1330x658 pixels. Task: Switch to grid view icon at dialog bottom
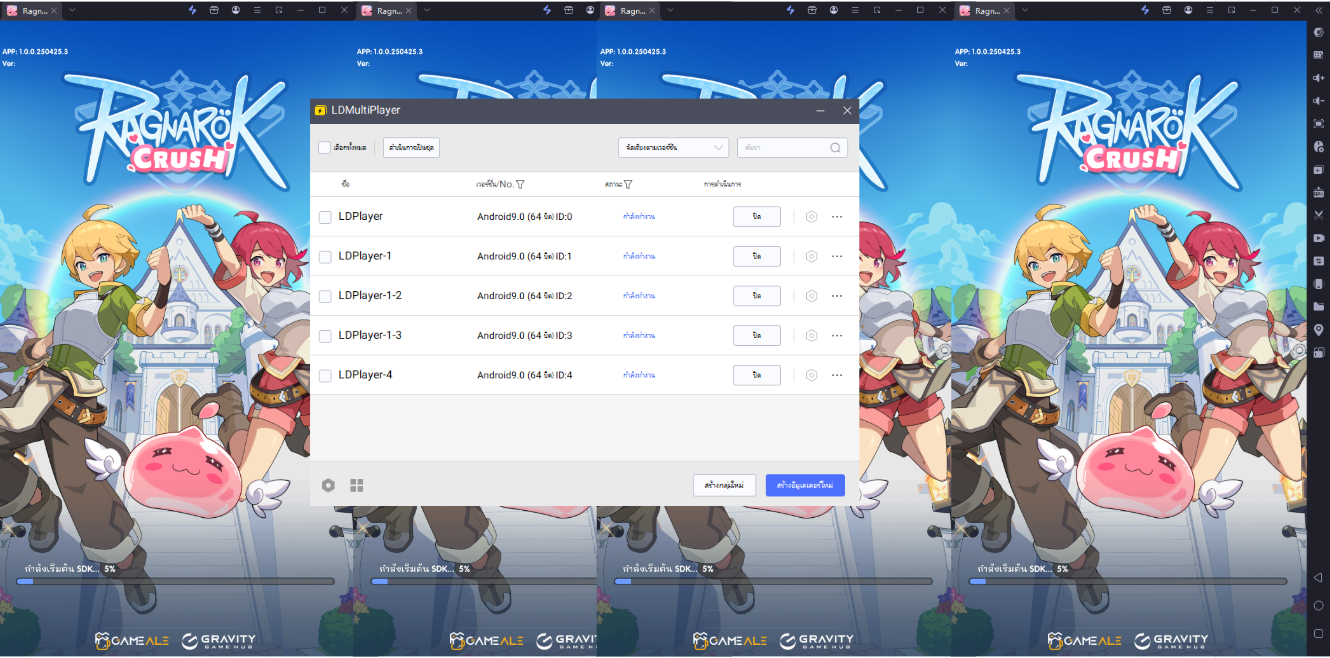coord(357,485)
